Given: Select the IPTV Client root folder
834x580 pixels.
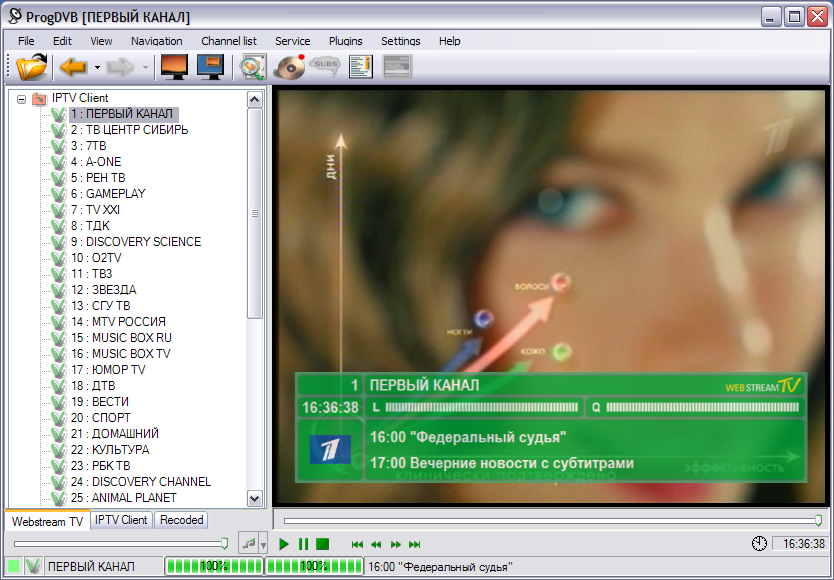Looking at the screenshot, I should coord(80,98).
